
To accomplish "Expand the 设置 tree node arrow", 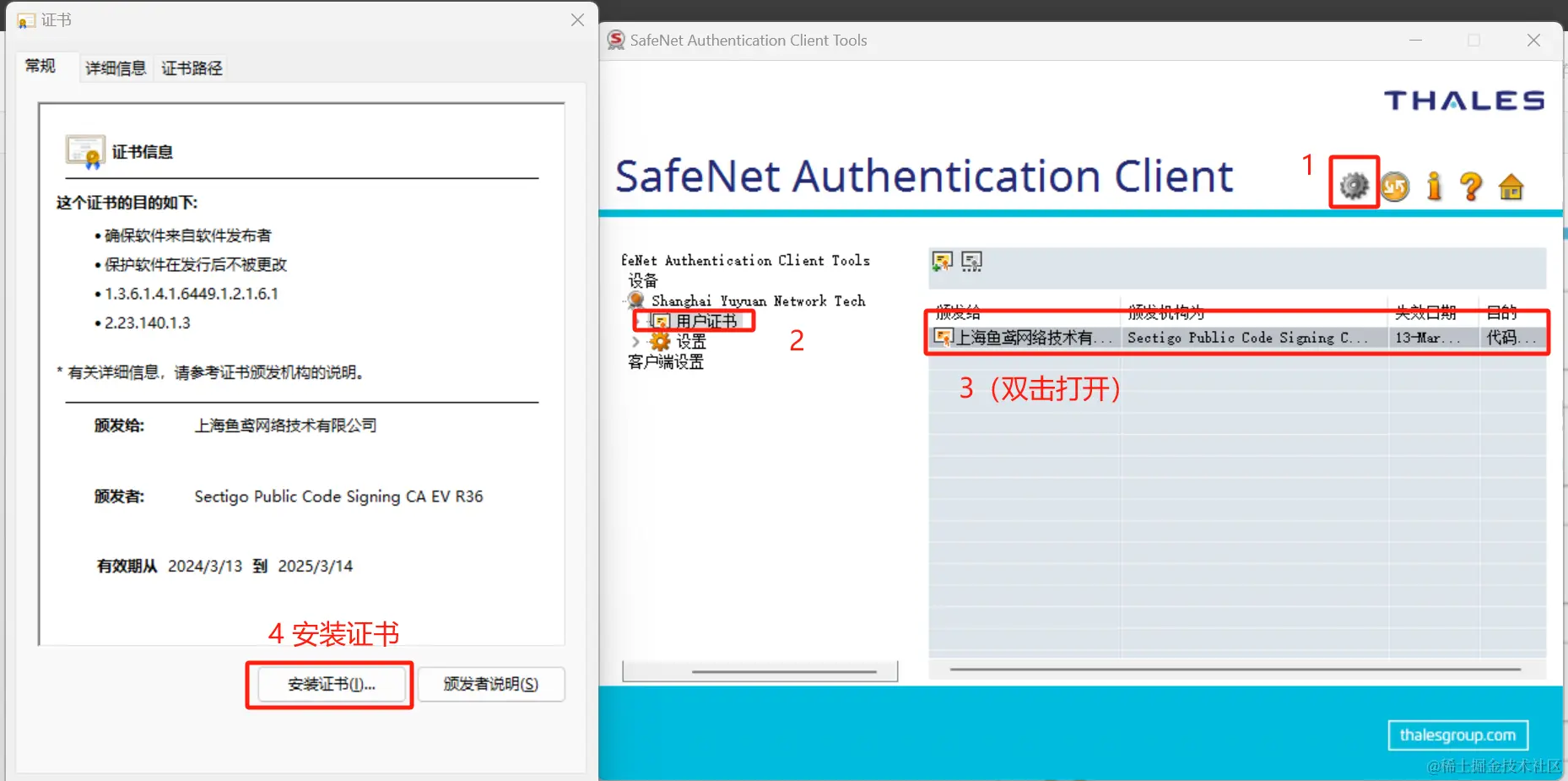I will point(635,341).
